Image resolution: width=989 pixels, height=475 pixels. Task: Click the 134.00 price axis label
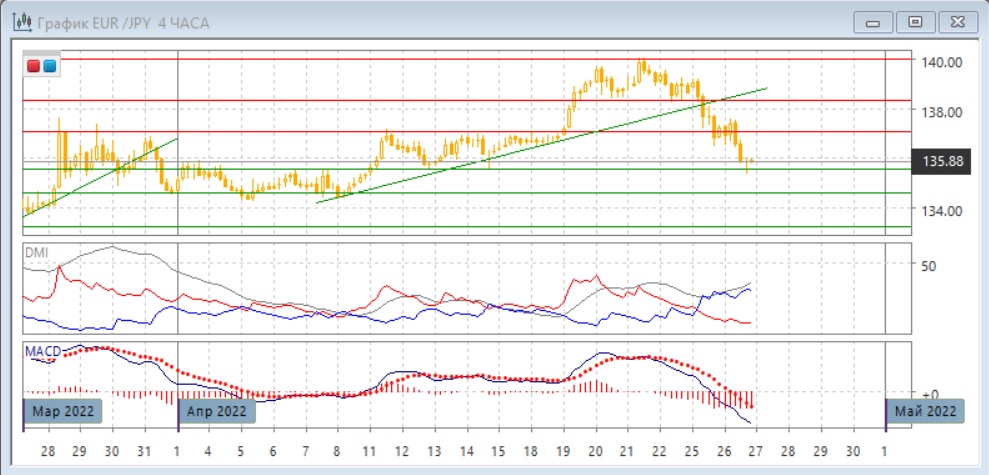tap(941, 211)
